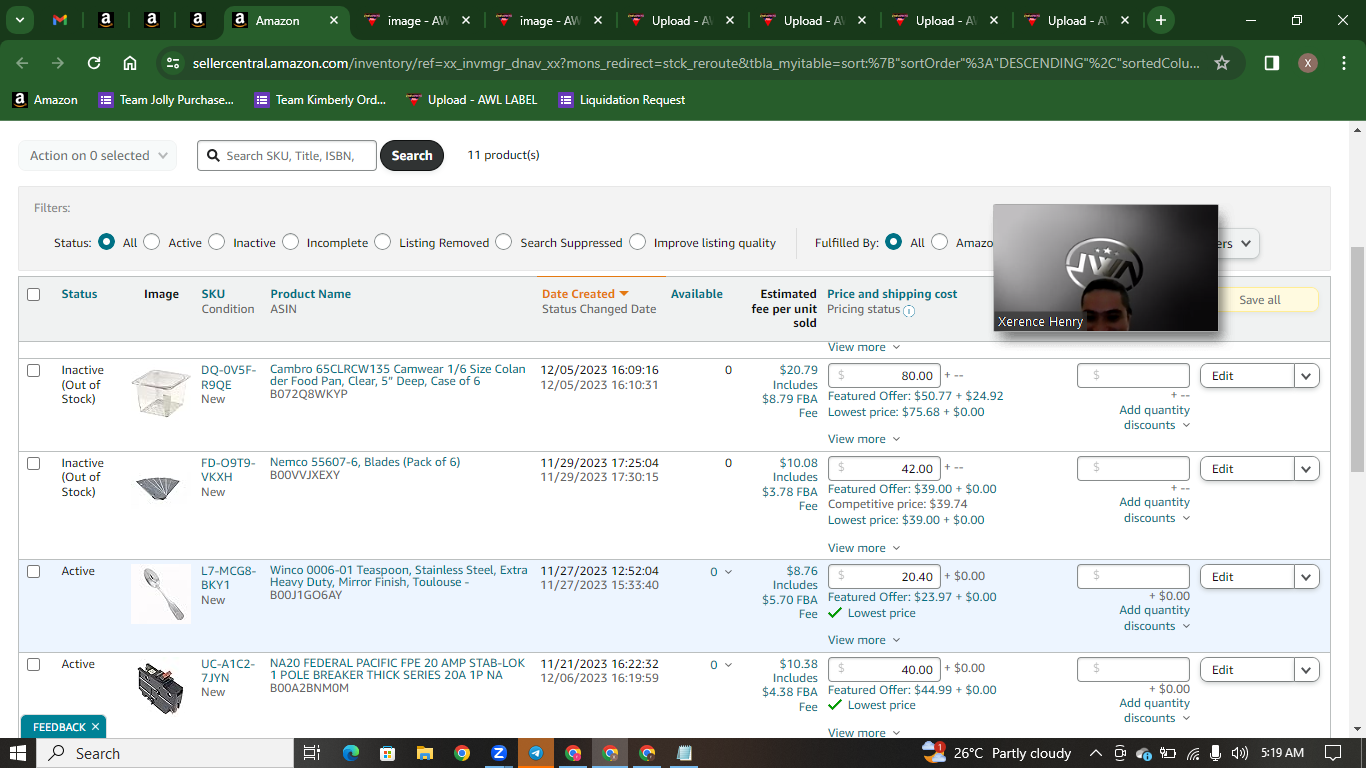Focus the SKU, Title, ISBN search box
1366x768 pixels.
(287, 155)
